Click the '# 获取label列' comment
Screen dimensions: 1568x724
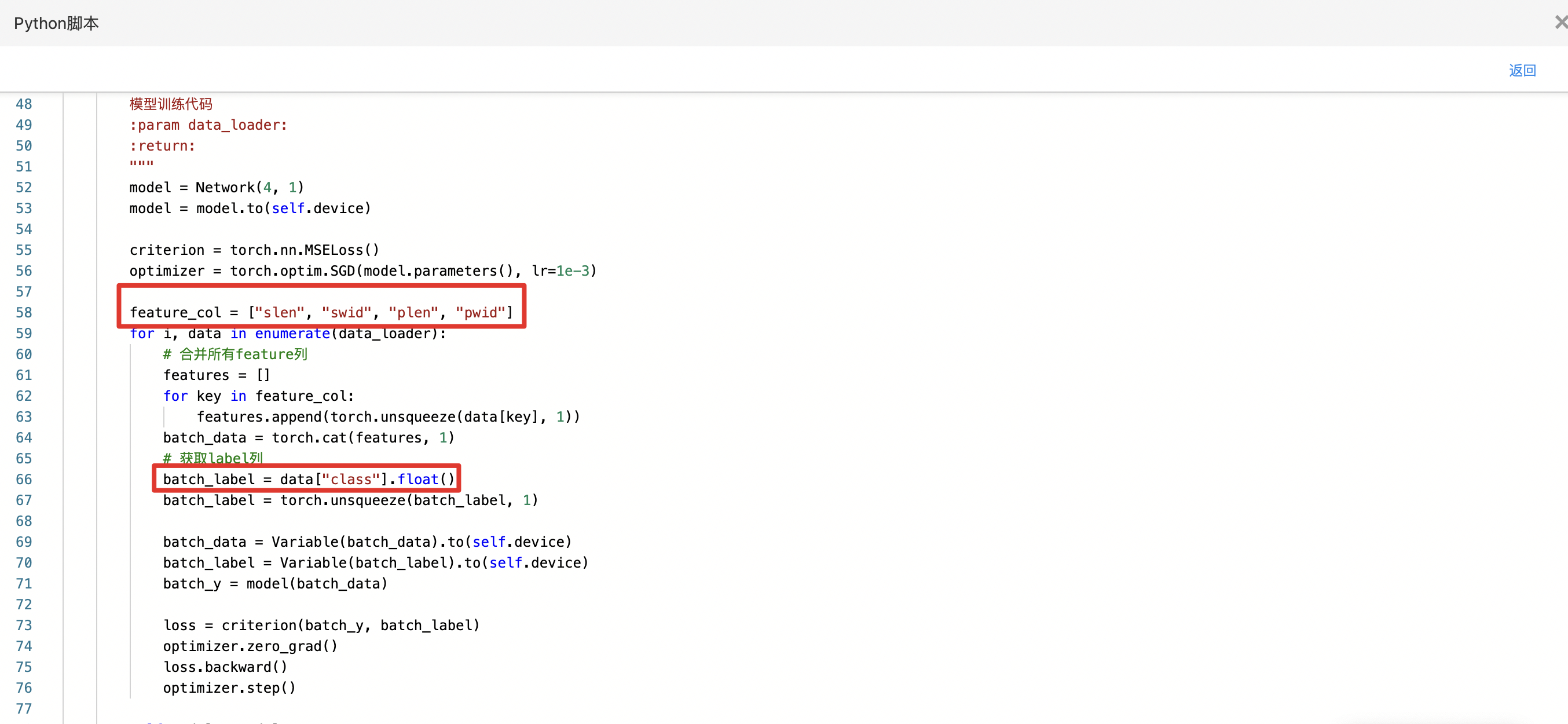pyautogui.click(x=213, y=459)
